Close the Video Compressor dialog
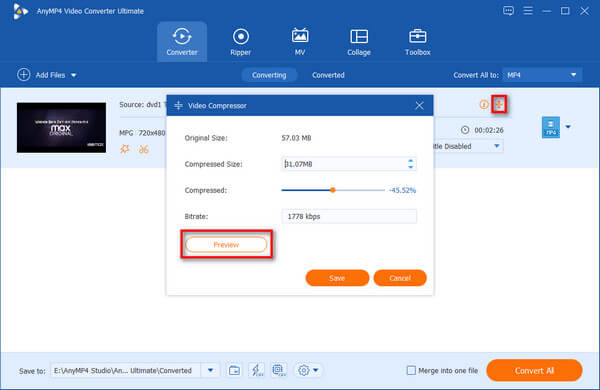Screen dimensions: 600x390 click(419, 106)
